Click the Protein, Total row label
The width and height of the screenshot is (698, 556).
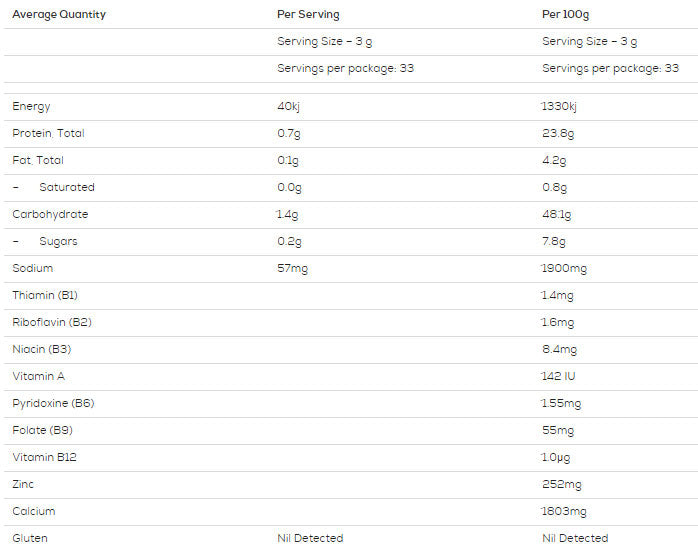tap(47, 134)
